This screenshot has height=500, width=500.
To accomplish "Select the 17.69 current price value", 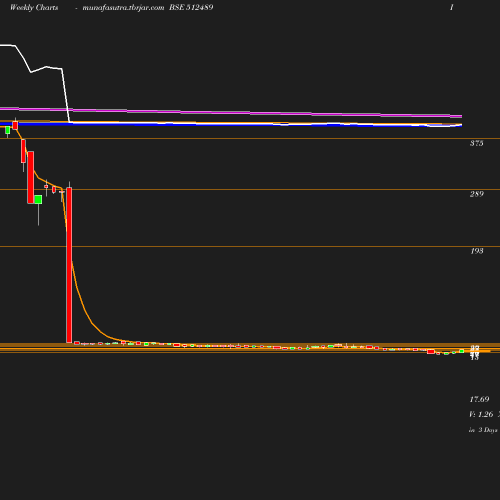I will pyautogui.click(x=479, y=399).
